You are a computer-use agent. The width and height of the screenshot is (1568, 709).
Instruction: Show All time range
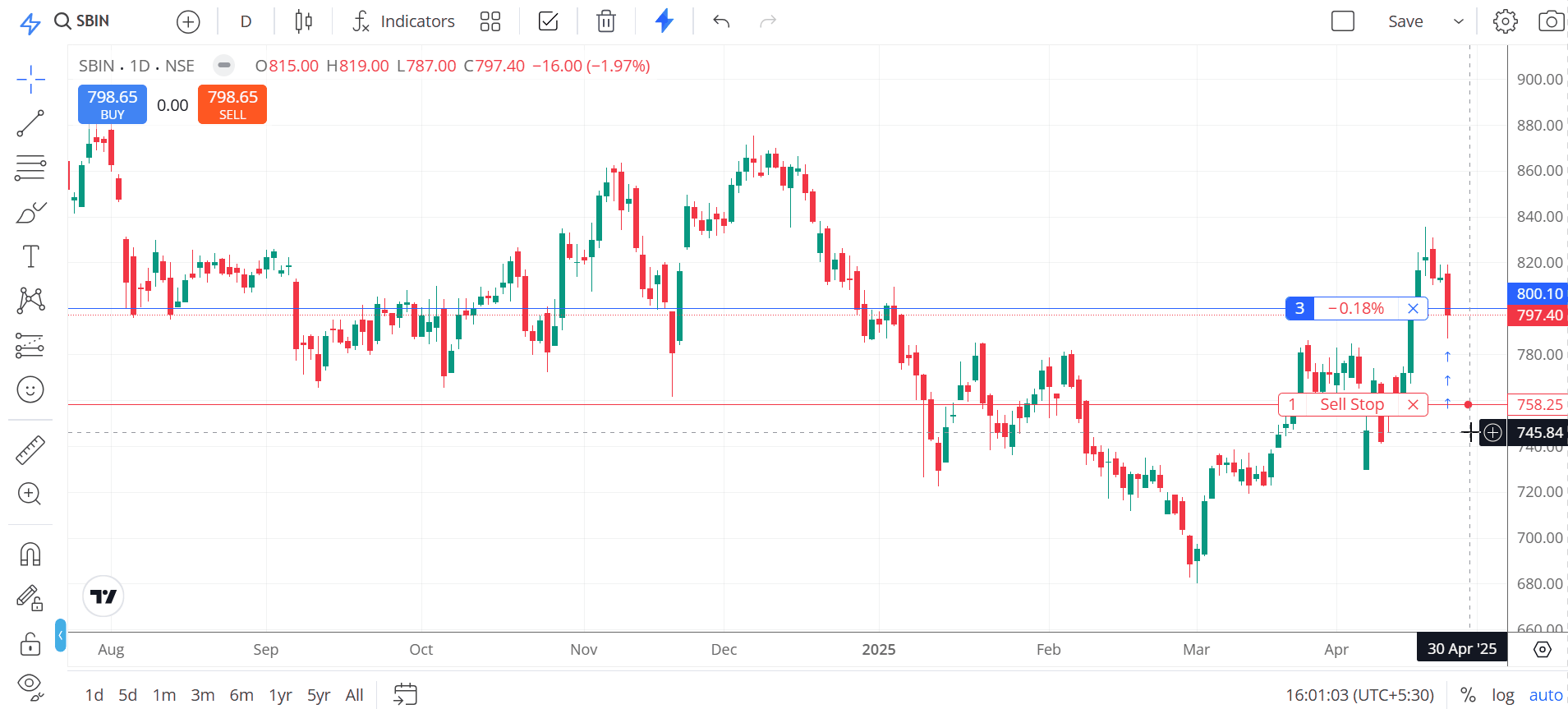click(354, 695)
